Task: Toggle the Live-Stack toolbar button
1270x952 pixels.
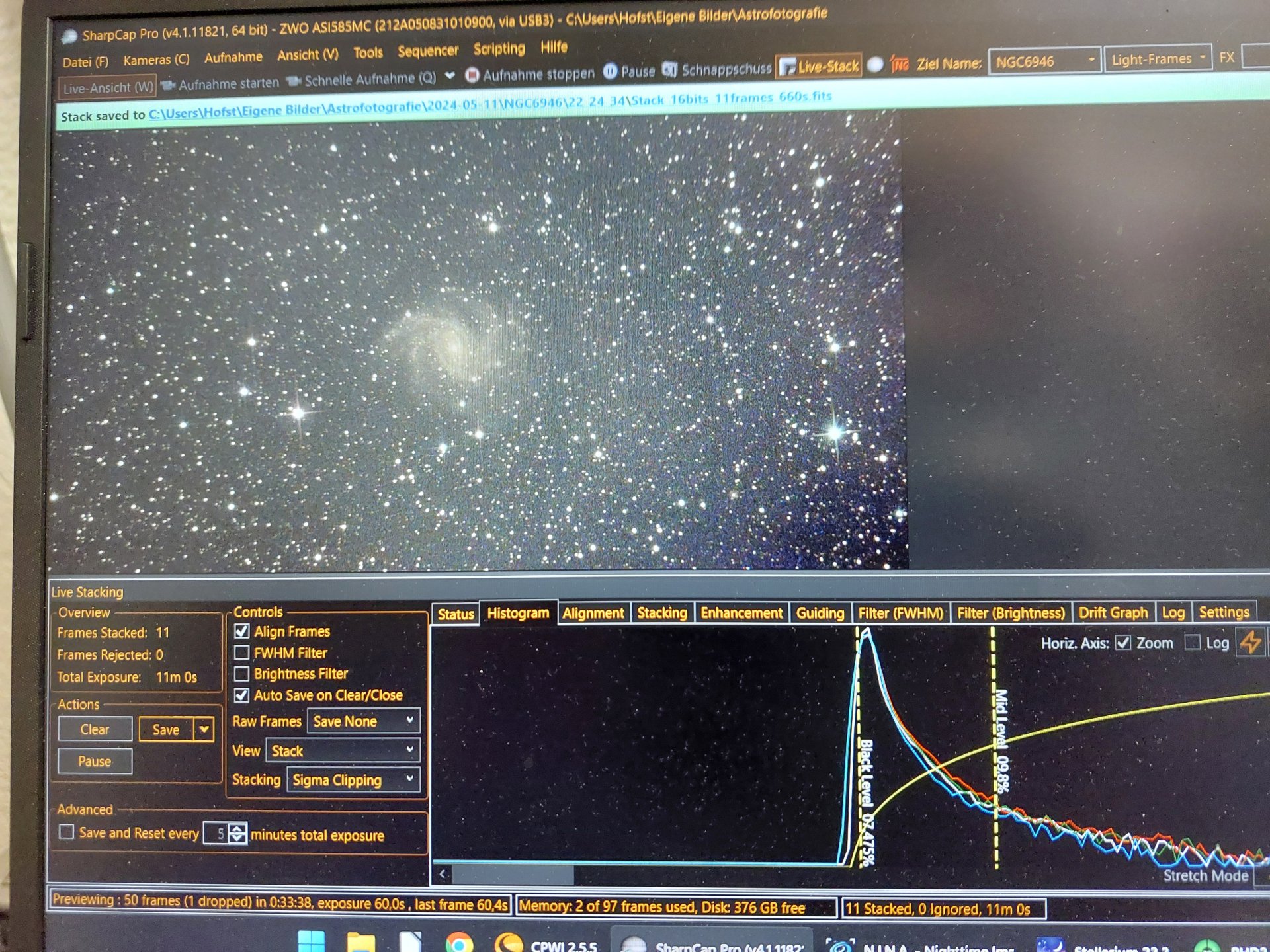Action: [x=819, y=65]
